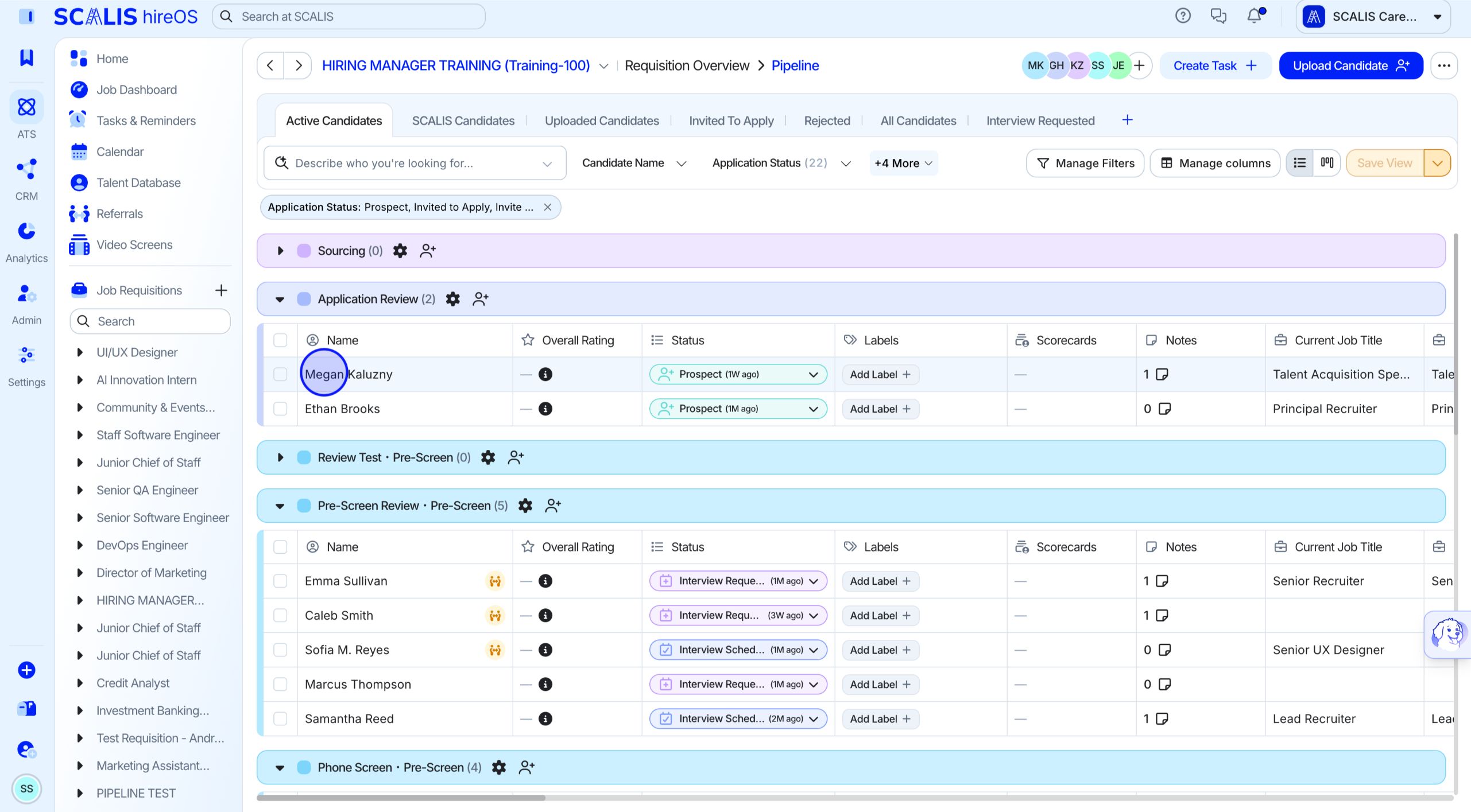Viewport: 1471px width, 812px height.
Task: Open the ATS module icon
Action: pyautogui.click(x=26, y=107)
